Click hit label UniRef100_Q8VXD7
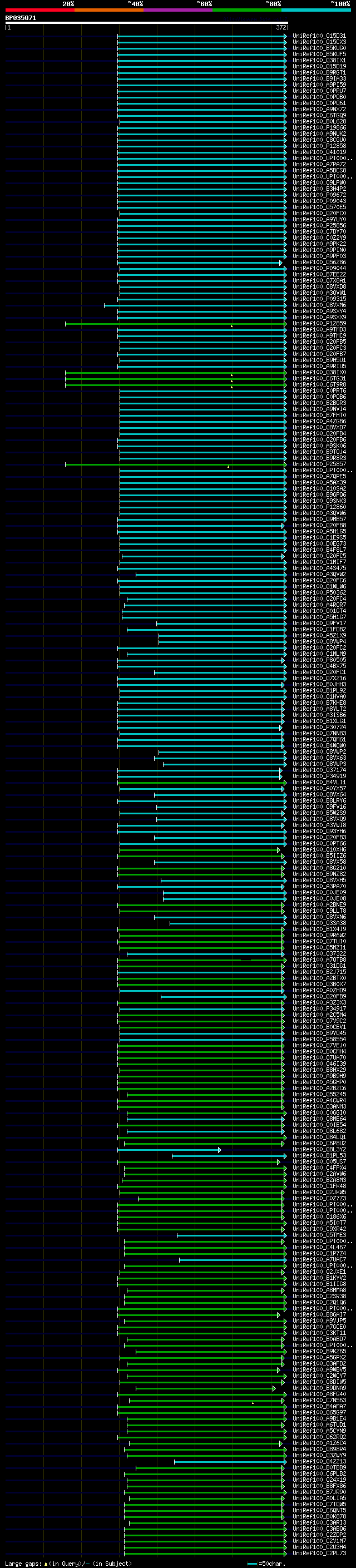This screenshot has height=1568, width=356. point(319,427)
